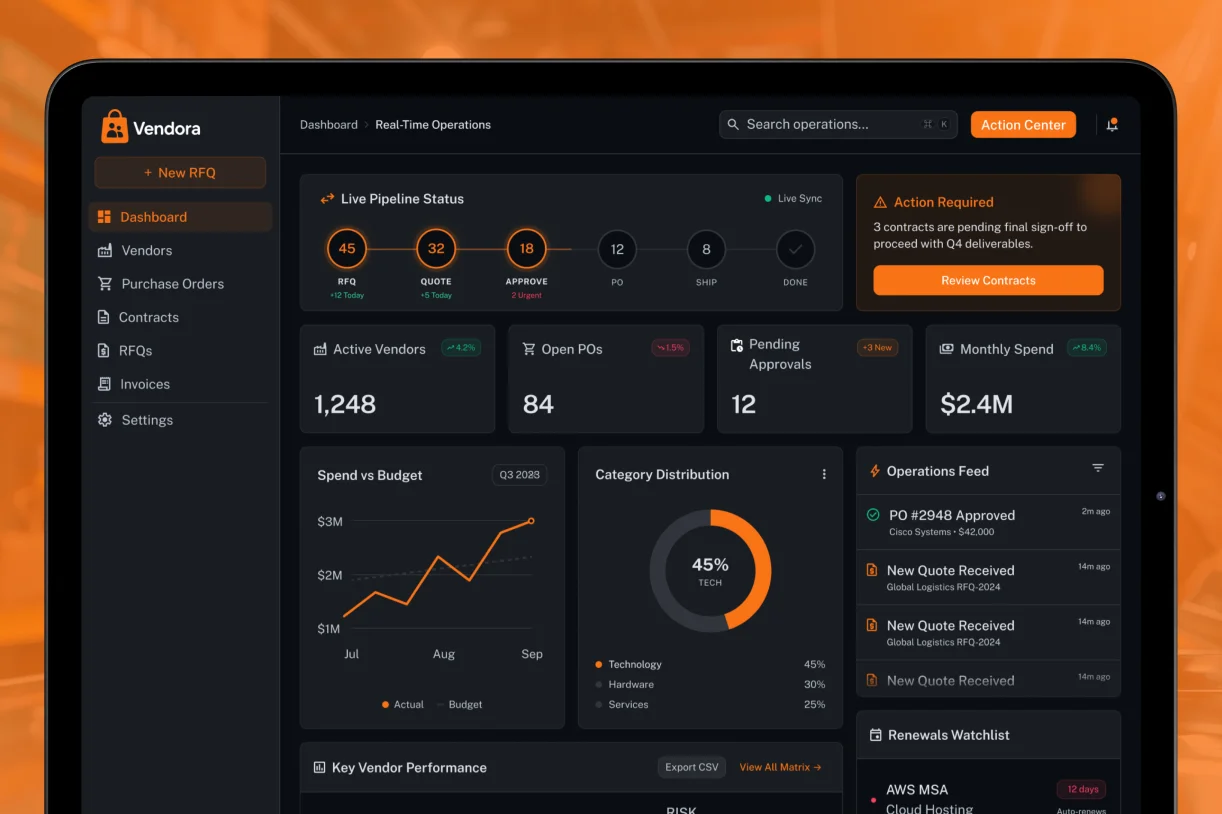Create a New RFQ
Screen dimensions: 1222x814
pos(180,172)
